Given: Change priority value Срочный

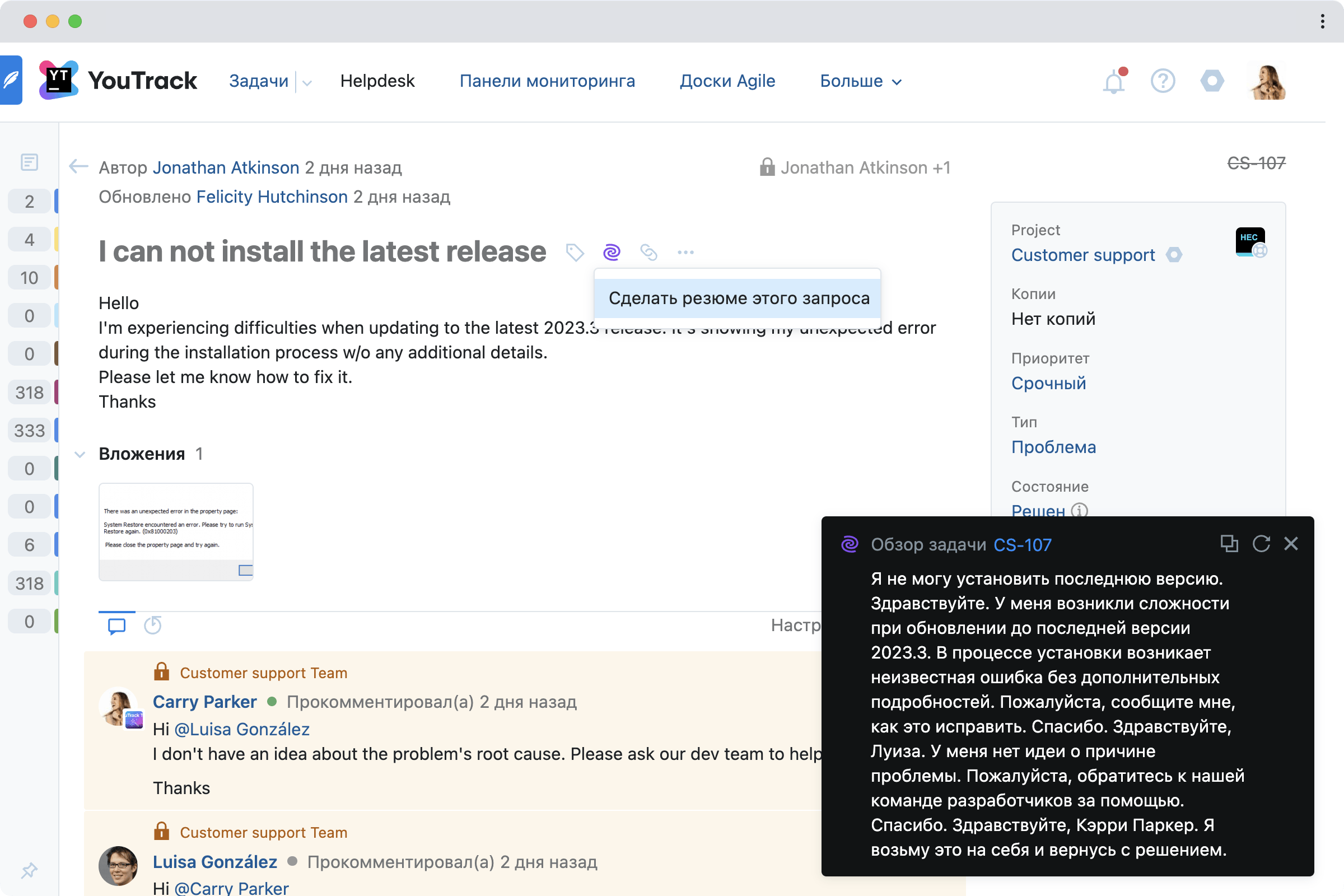Looking at the screenshot, I should (1048, 383).
